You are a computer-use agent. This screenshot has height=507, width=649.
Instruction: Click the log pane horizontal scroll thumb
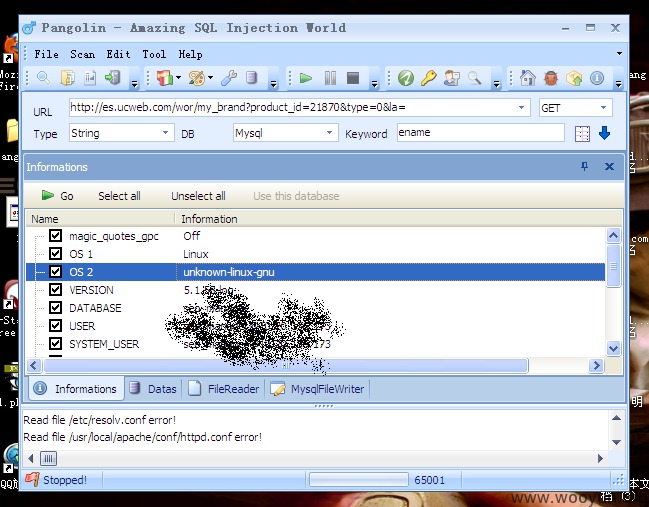(48, 458)
